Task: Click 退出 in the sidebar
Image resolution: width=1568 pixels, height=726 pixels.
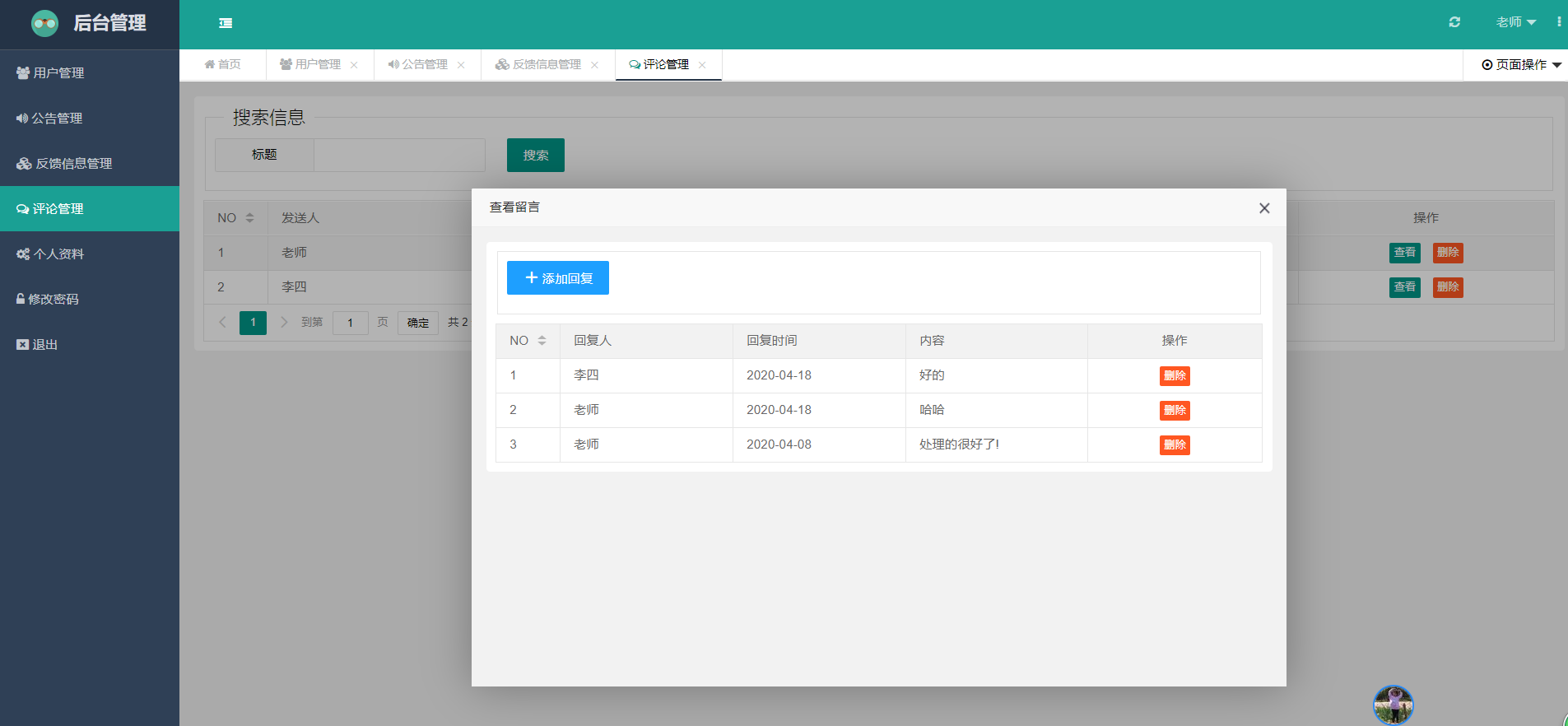Action: tap(90, 344)
